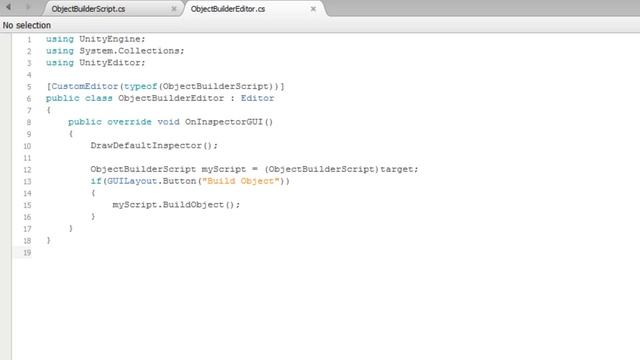Click class name "ObjectBuilderEditor" on line 6

coord(171,98)
